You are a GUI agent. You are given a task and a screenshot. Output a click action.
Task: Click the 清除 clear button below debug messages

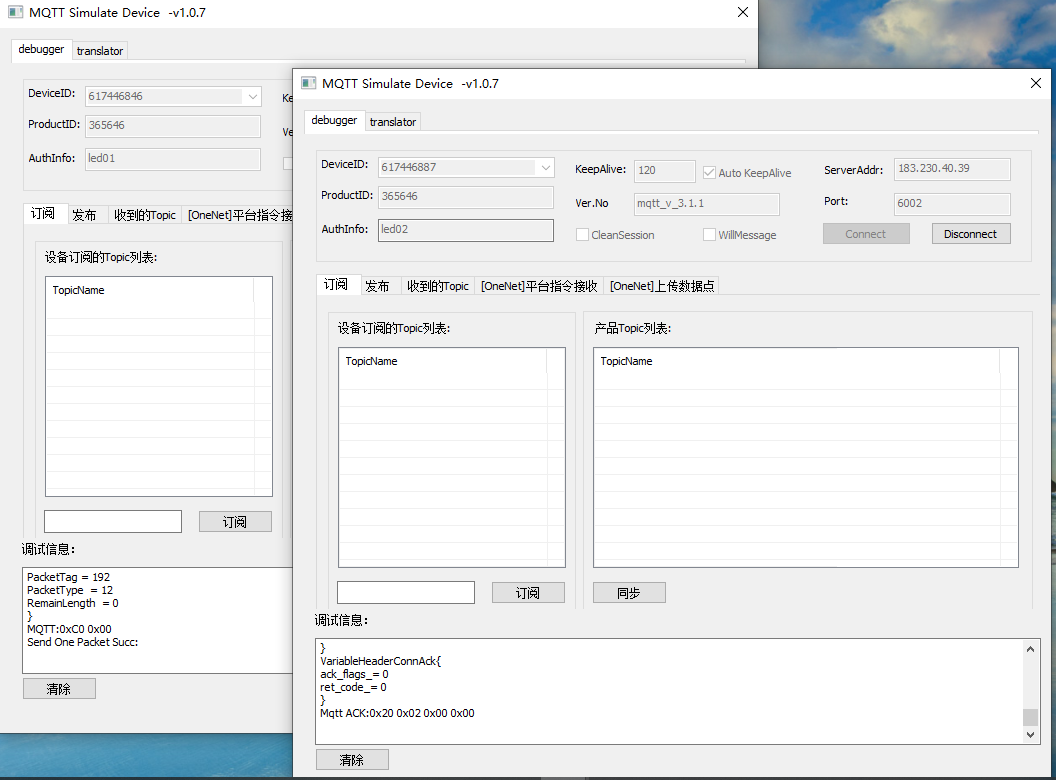click(352, 759)
